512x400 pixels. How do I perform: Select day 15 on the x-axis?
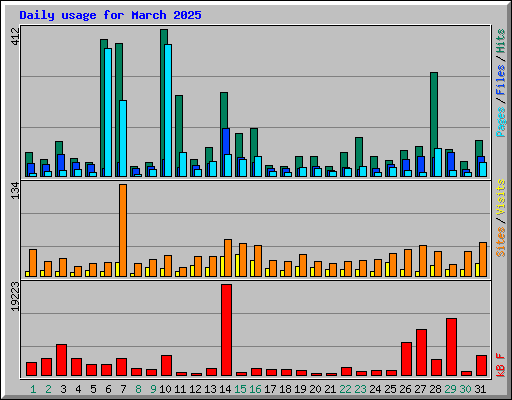tap(240, 389)
